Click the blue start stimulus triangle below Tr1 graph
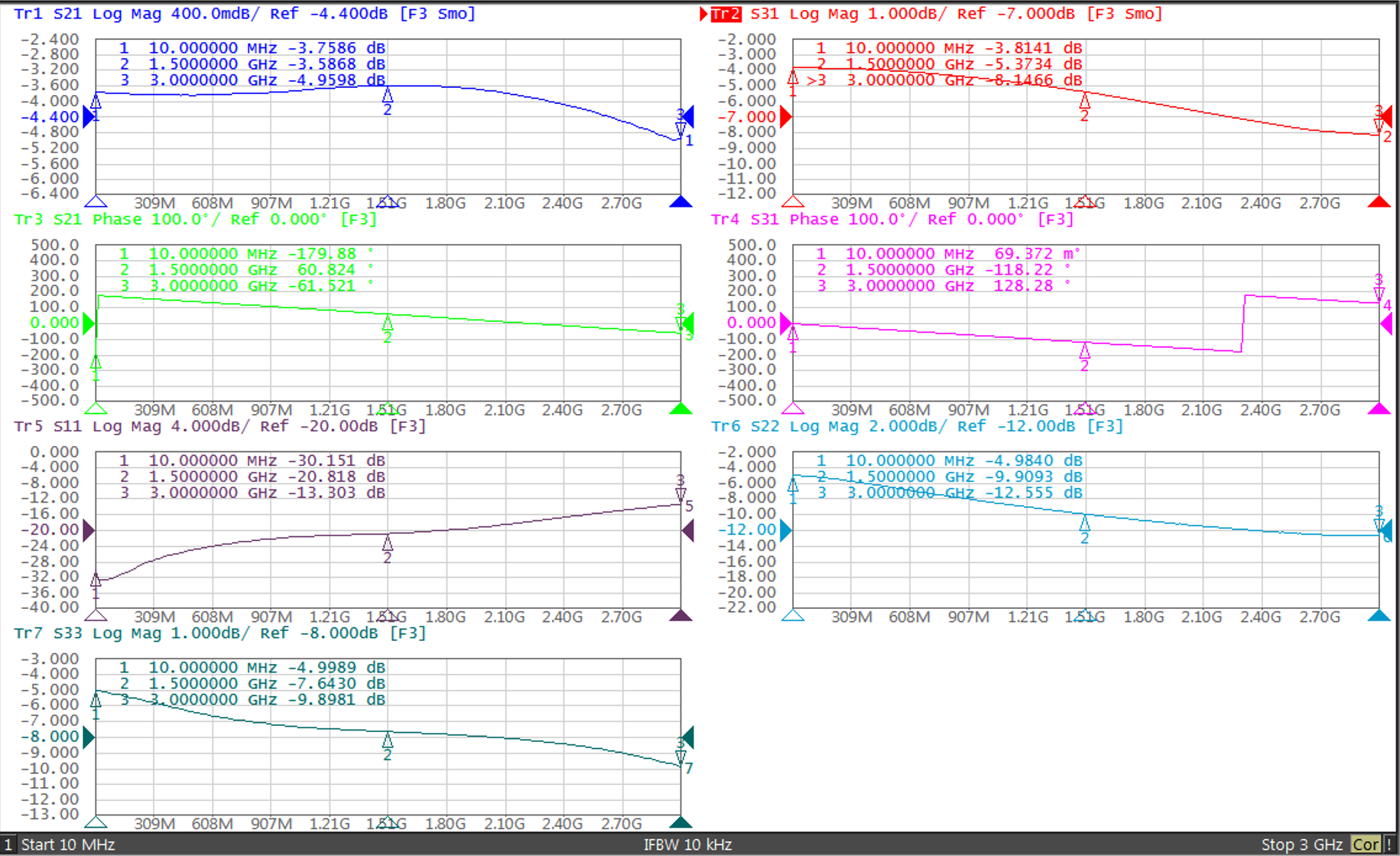The image size is (1400, 856). (x=96, y=202)
